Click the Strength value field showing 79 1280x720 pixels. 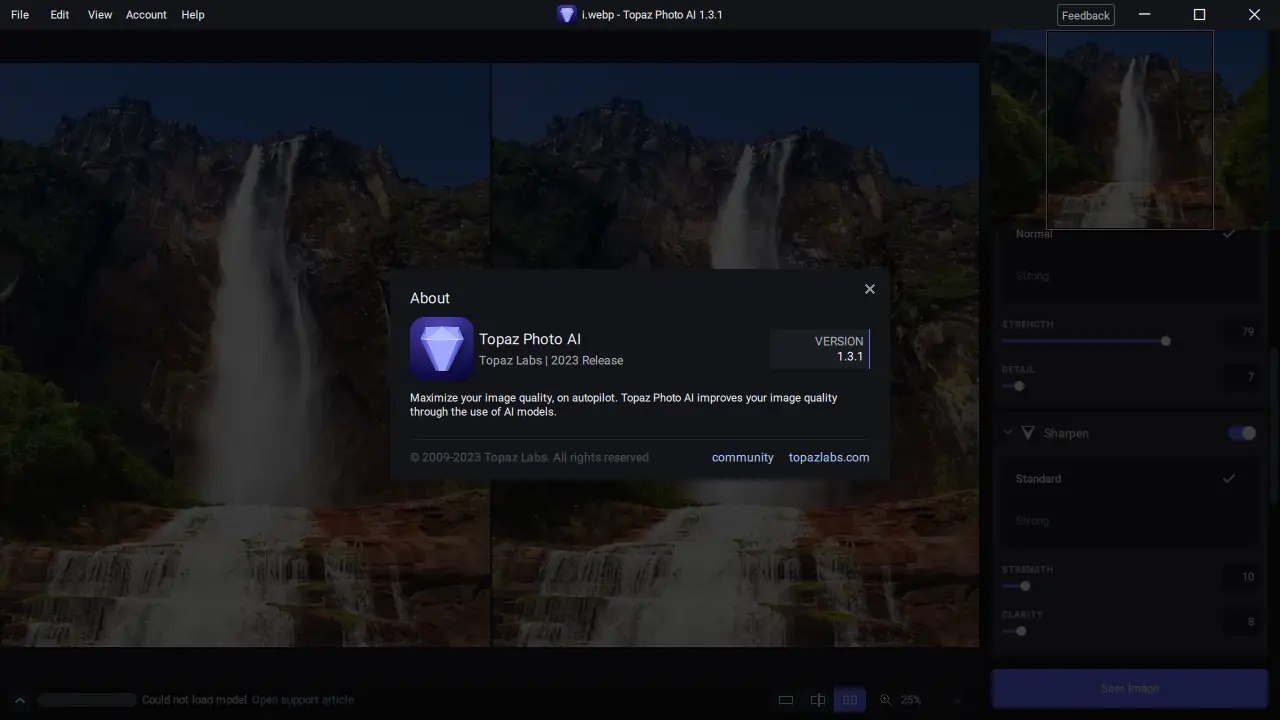[x=1240, y=332]
